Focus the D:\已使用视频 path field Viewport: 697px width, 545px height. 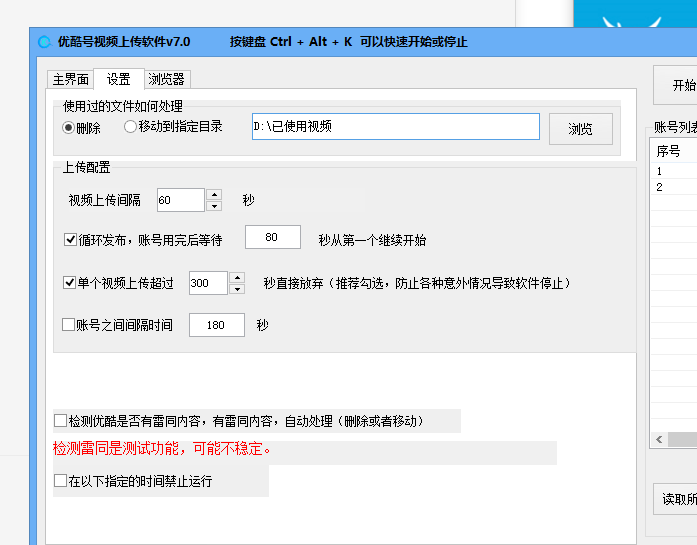click(396, 127)
